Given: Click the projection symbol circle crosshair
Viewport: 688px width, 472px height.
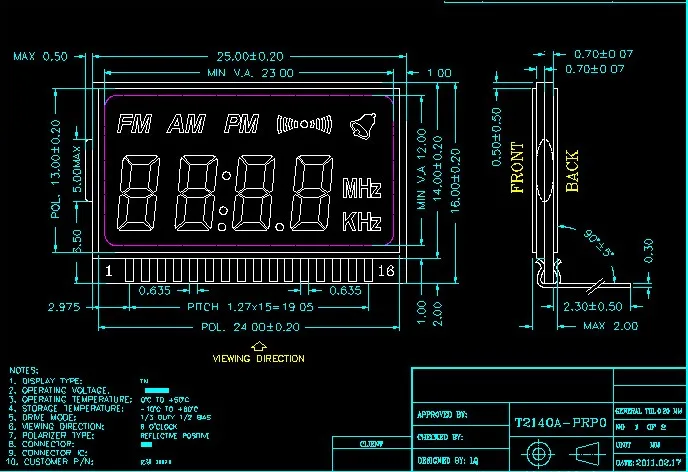Looking at the screenshot, I should [538, 454].
